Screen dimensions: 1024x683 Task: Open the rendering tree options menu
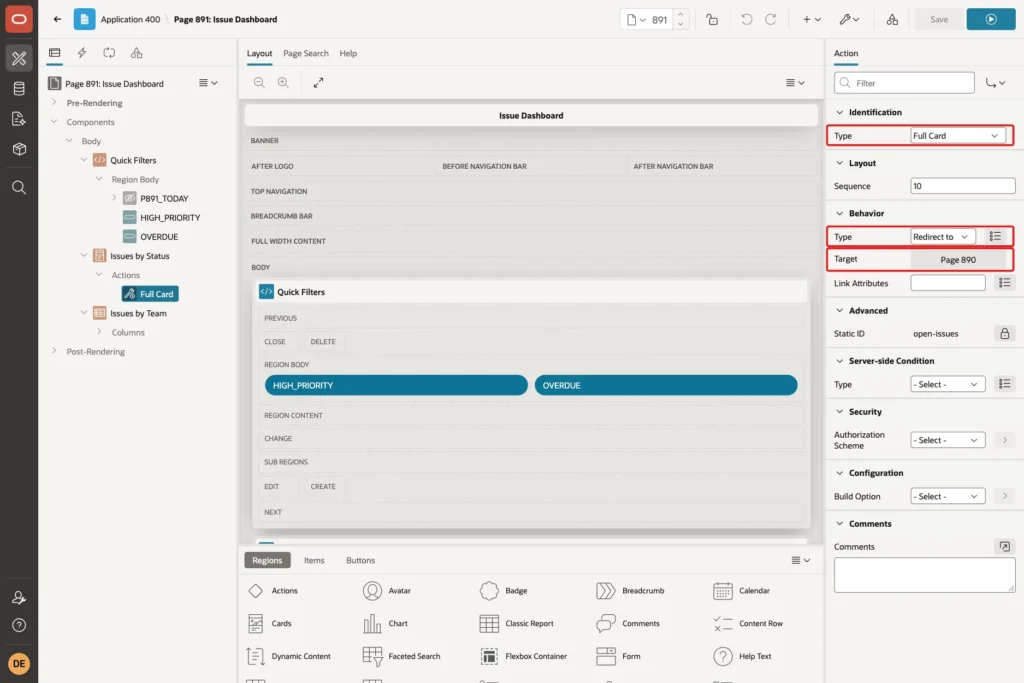[x=208, y=83]
